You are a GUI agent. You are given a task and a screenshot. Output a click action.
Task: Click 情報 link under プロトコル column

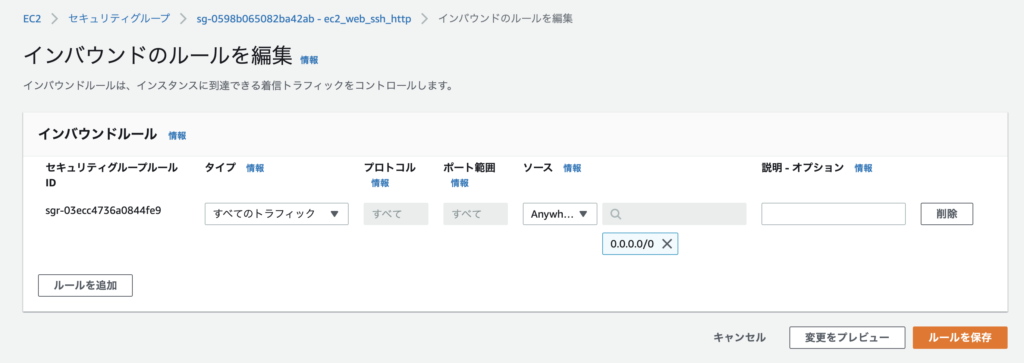[380, 183]
